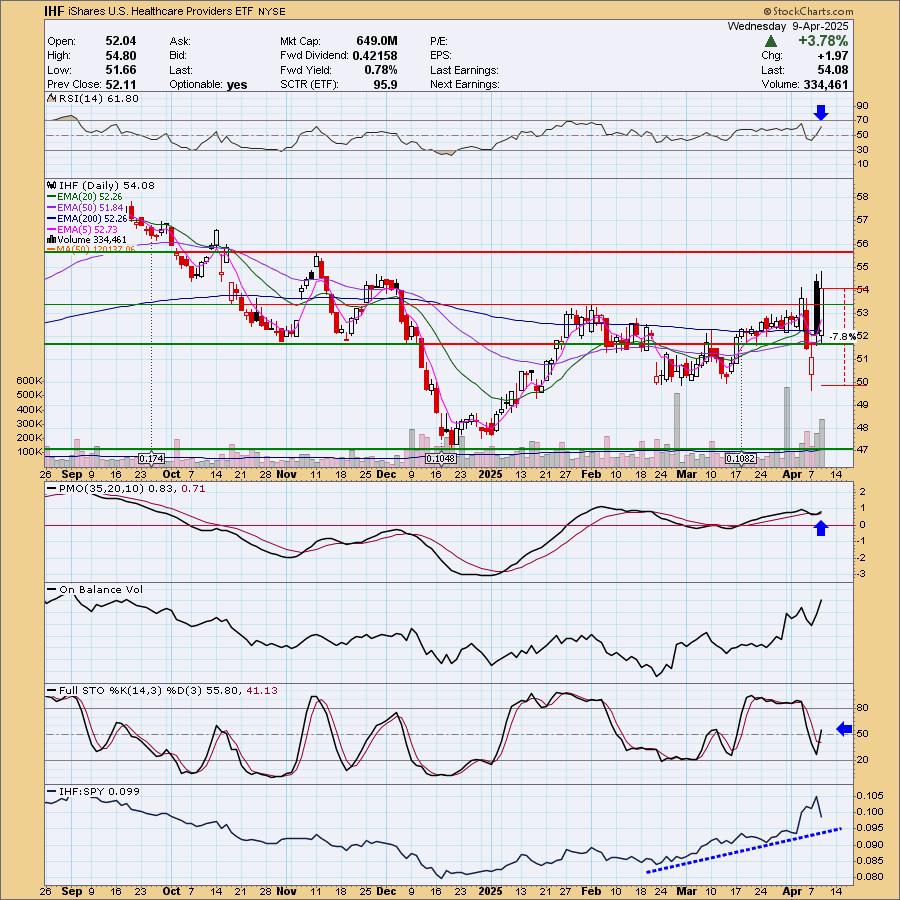Click the -7.8% stop percentage annotation
The image size is (900, 900).
843,337
